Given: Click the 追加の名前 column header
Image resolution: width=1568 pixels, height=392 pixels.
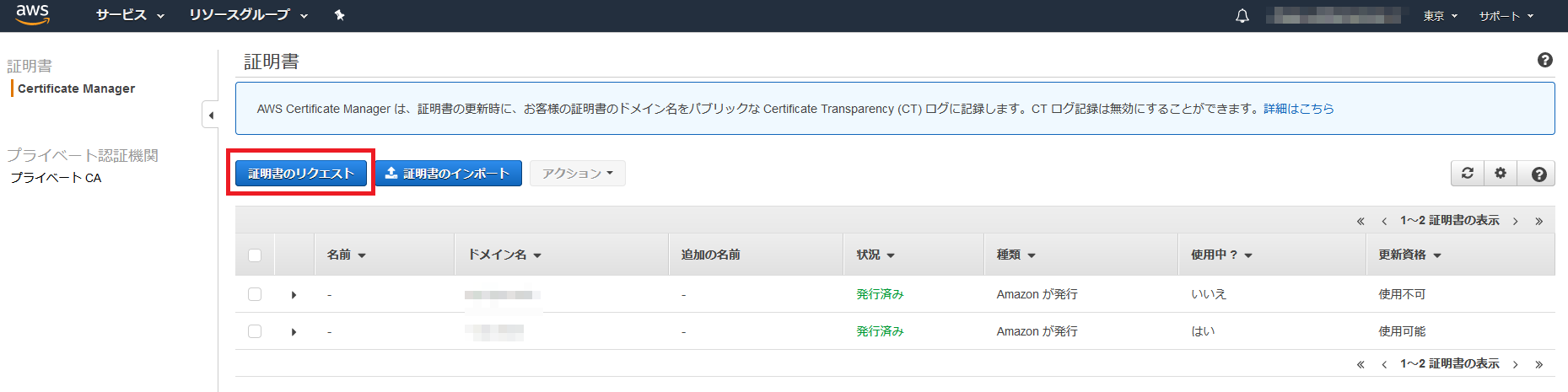Looking at the screenshot, I should click(710, 255).
